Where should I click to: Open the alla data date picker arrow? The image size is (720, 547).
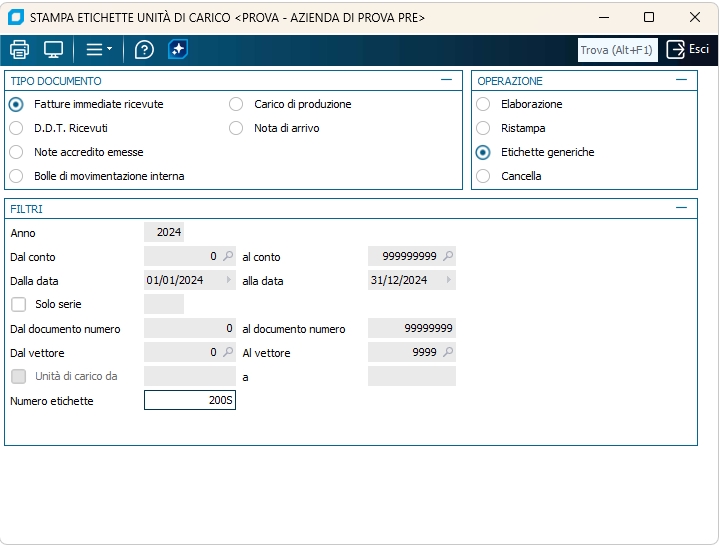[x=449, y=280]
